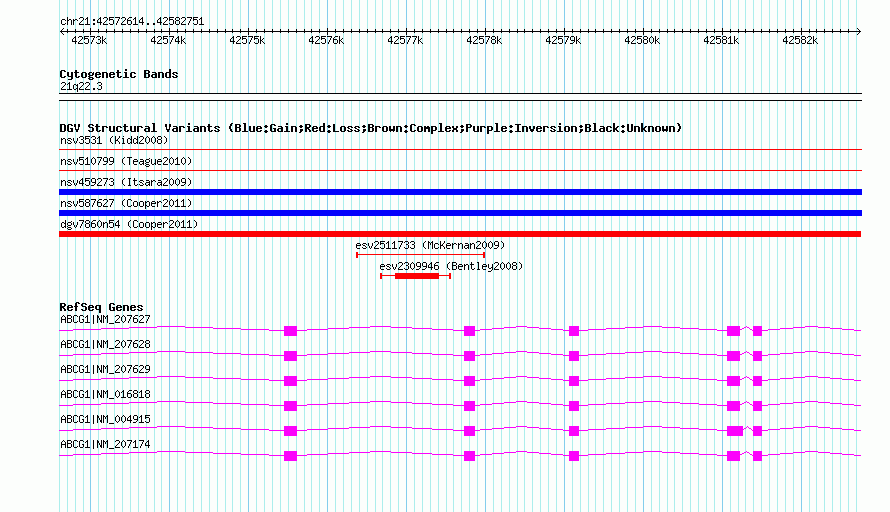Screen dimensions: 890x512
Task: Click first exon box of NM_207627
Action: (x=290, y=331)
